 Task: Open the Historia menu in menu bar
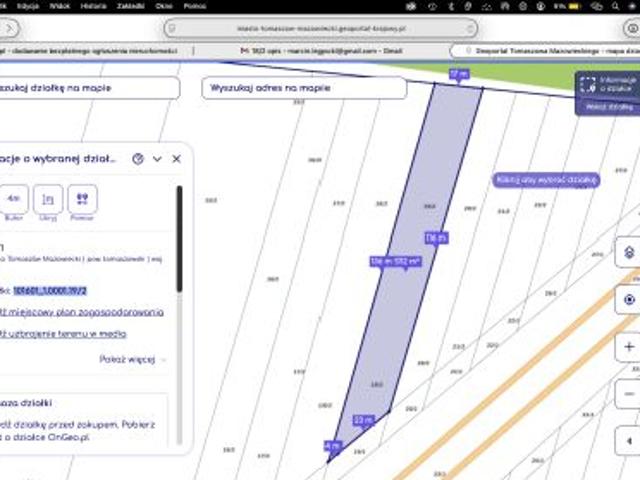click(x=93, y=6)
